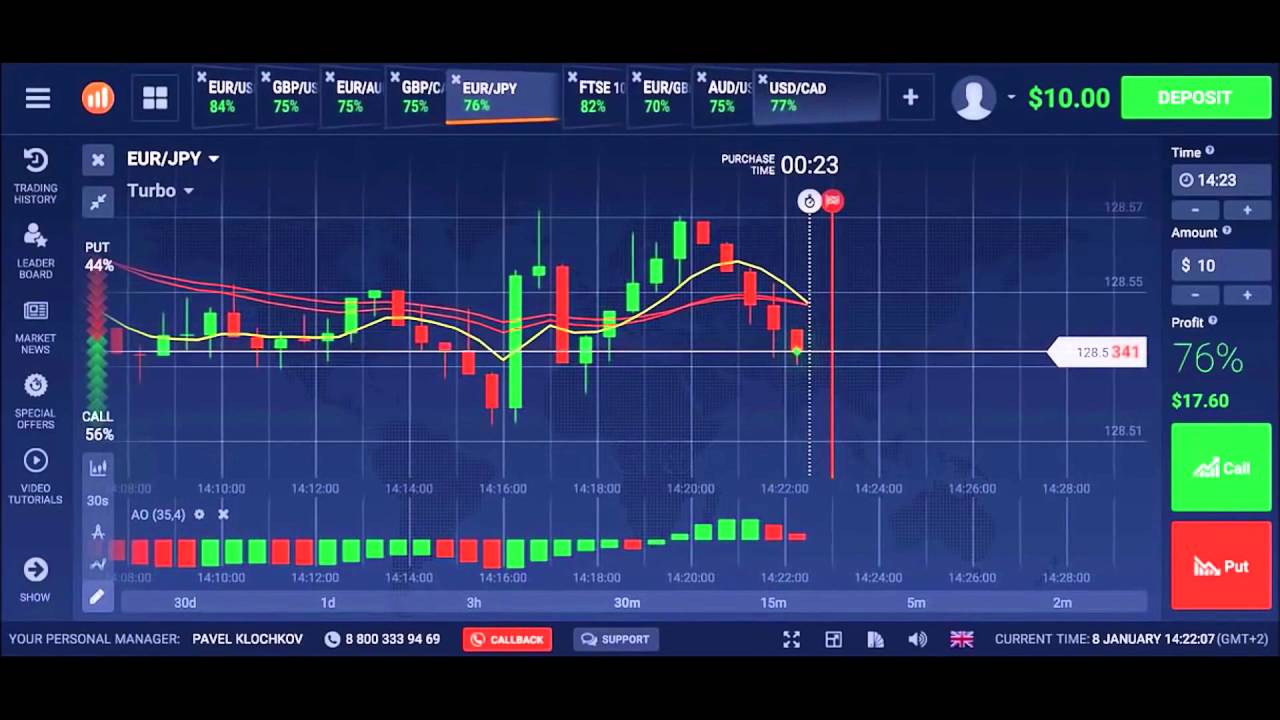Image resolution: width=1280 pixels, height=720 pixels.
Task: Switch to the GBP/US 75% tab
Action: (x=288, y=97)
